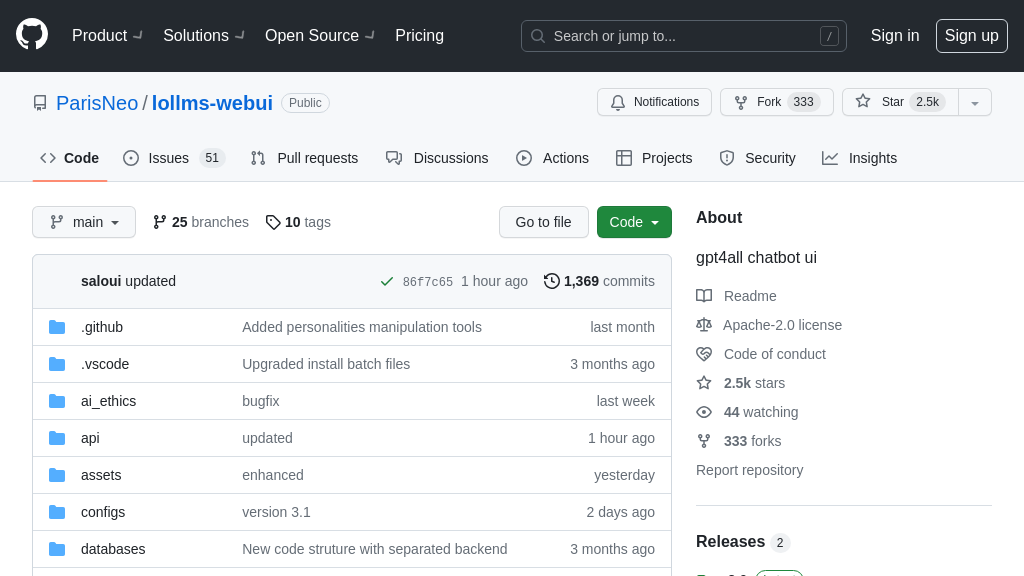Expand the main branch selector

tap(84, 222)
